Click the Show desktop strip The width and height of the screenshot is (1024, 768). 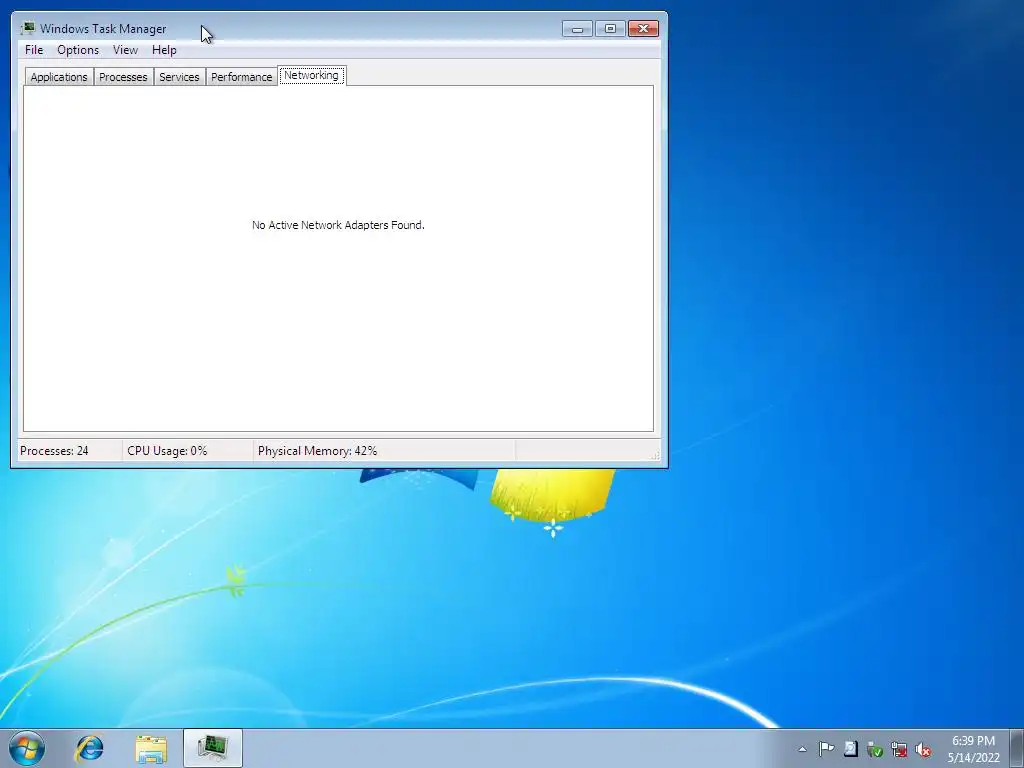(1017, 748)
